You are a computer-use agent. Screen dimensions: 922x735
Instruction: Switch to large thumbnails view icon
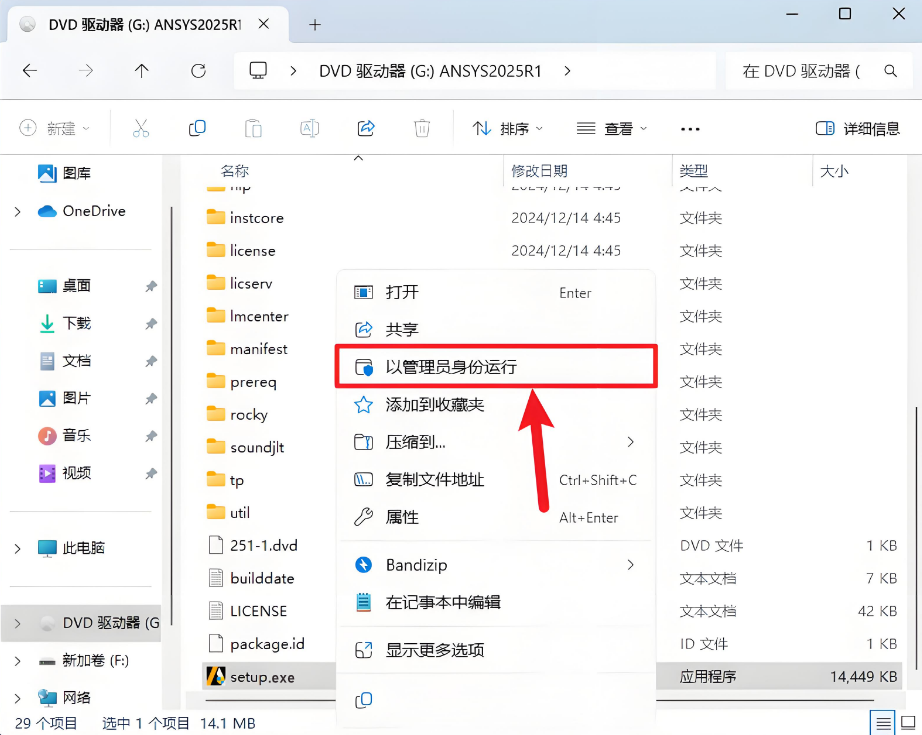tap(909, 723)
